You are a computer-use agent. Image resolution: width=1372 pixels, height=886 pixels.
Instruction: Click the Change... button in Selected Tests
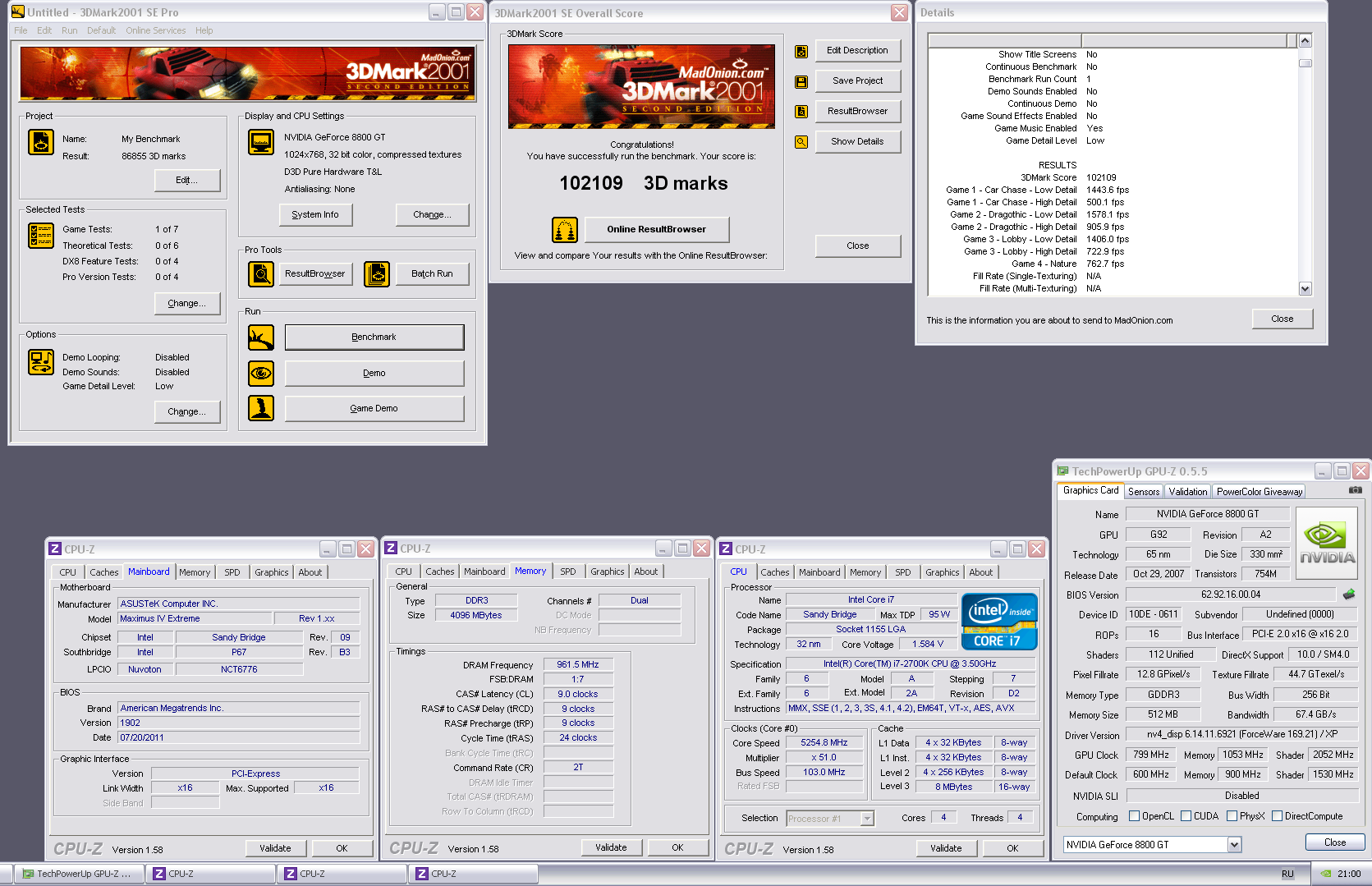(x=187, y=304)
